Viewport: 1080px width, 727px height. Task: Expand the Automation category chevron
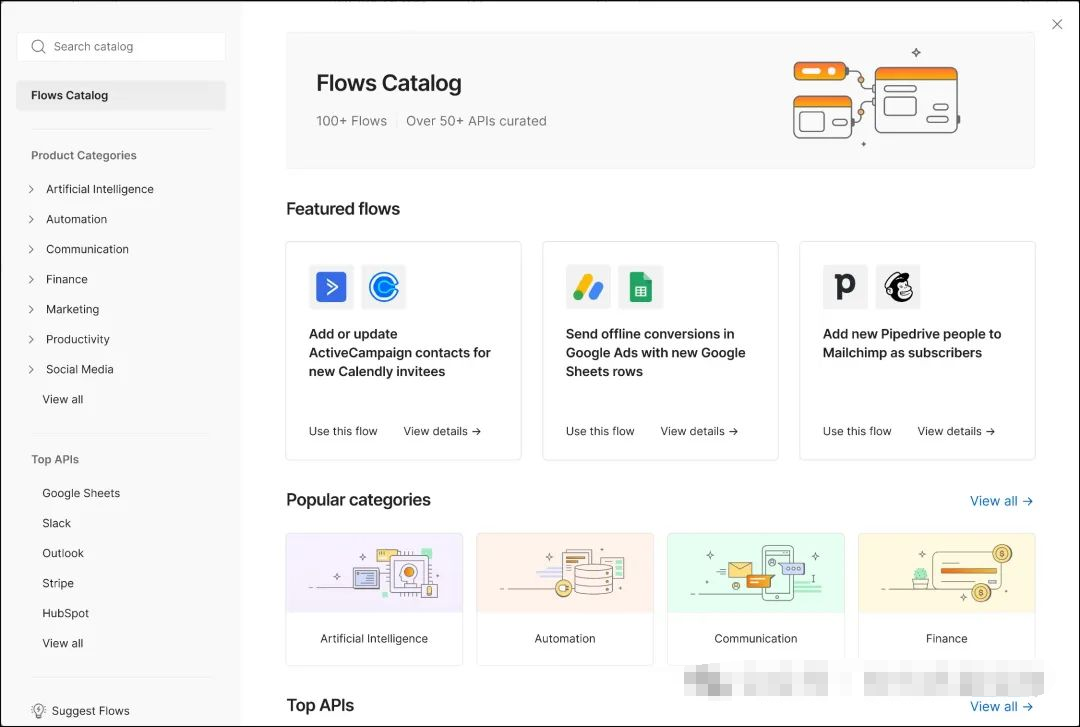click(x=31, y=219)
